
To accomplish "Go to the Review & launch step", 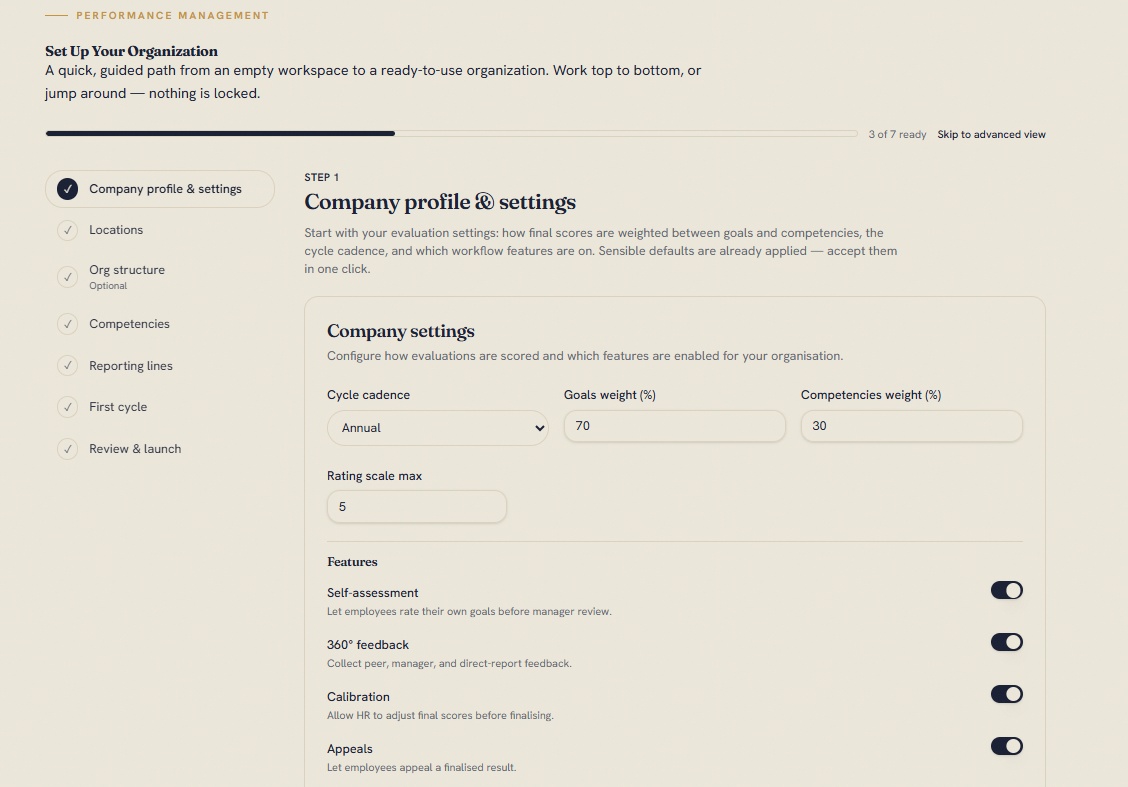I will pyautogui.click(x=160, y=449).
